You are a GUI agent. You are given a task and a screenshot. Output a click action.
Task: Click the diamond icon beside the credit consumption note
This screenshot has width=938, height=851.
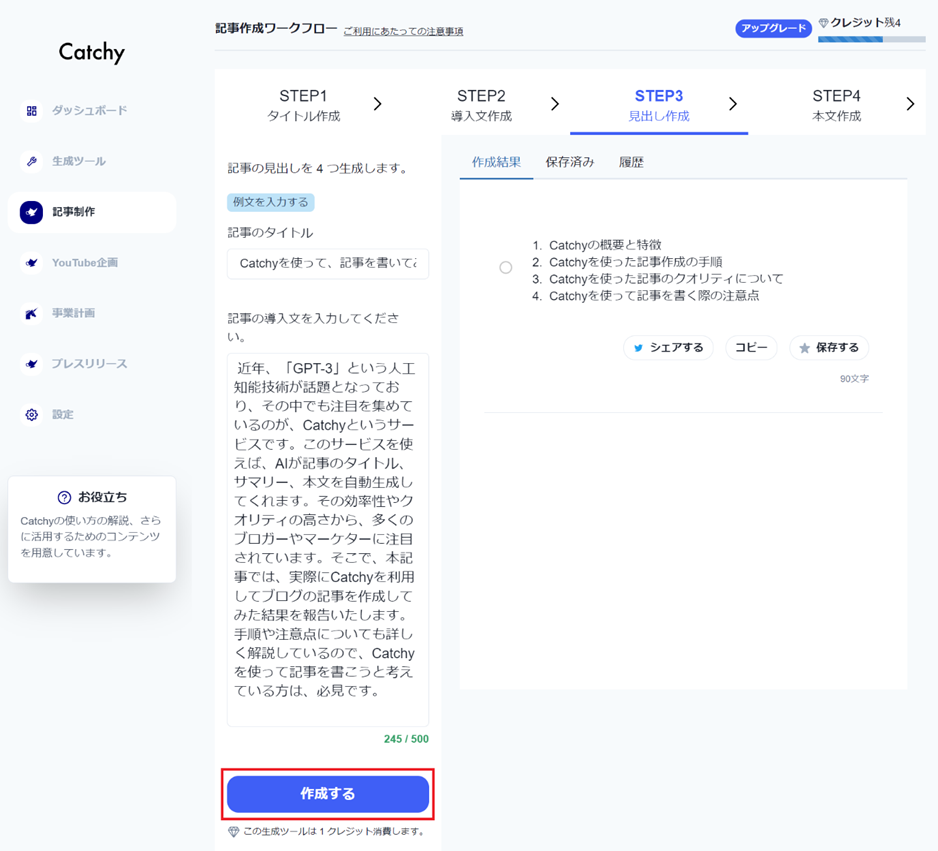coord(234,831)
